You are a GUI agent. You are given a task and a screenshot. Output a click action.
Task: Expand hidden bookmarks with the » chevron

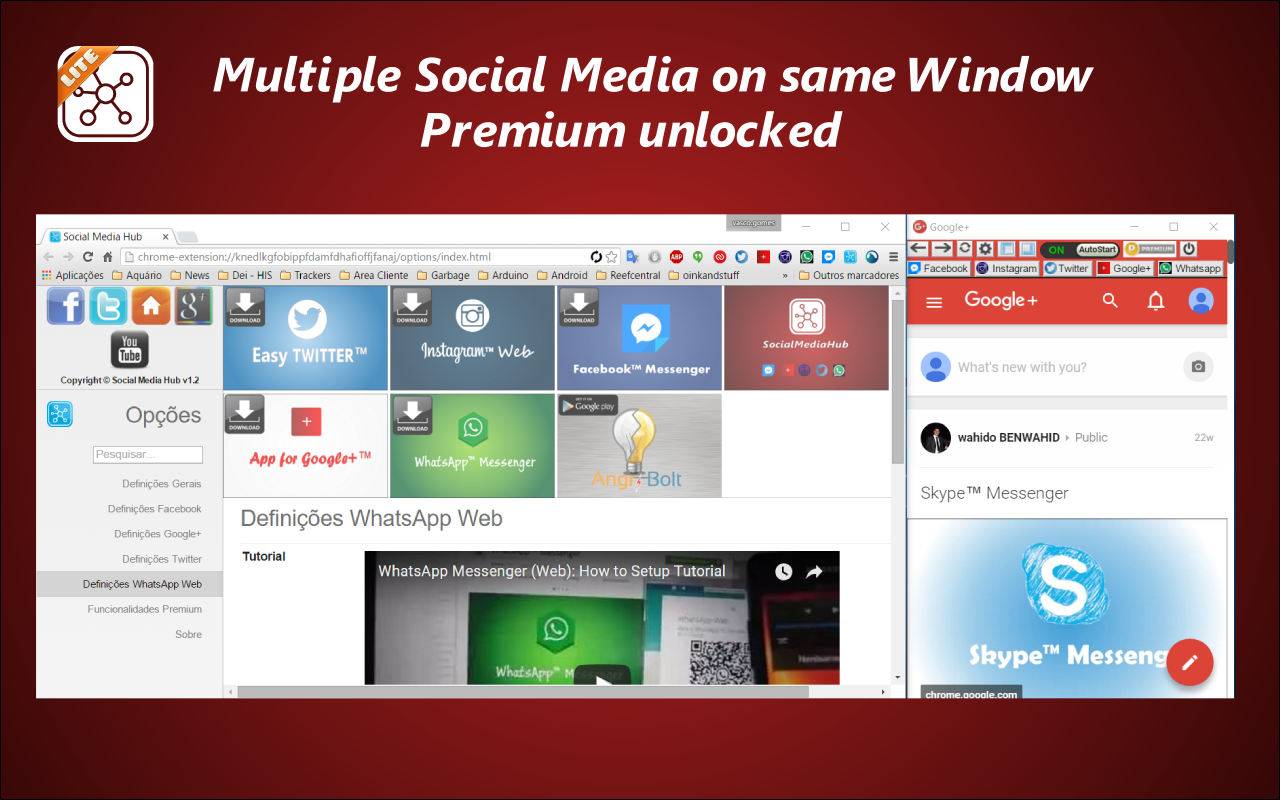pyautogui.click(x=785, y=275)
